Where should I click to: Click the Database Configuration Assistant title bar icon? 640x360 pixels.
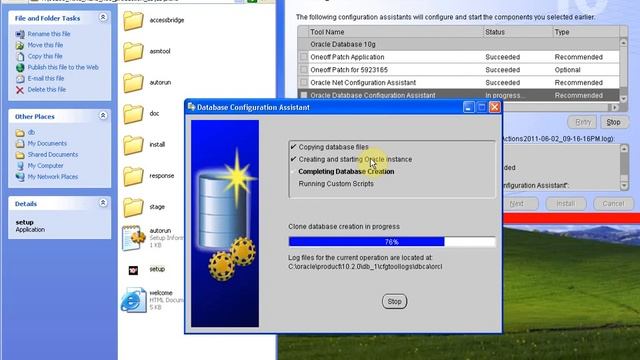click(x=191, y=107)
